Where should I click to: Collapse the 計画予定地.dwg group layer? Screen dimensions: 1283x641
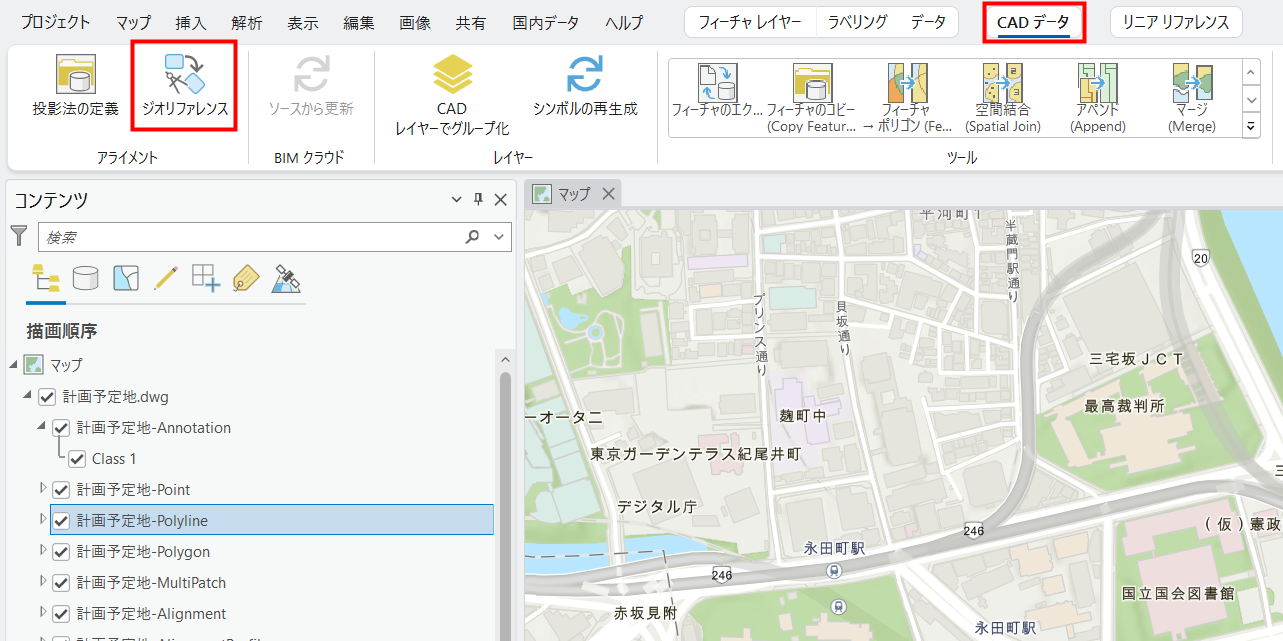click(x=28, y=397)
